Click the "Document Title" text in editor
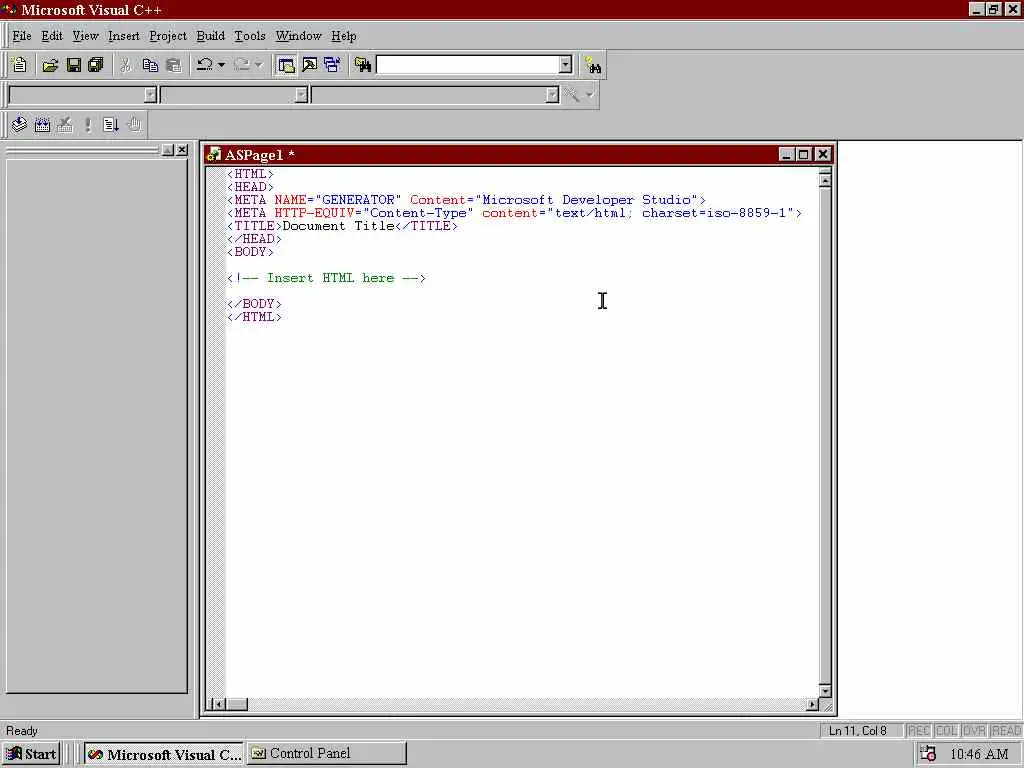1024x768 pixels. (338, 226)
